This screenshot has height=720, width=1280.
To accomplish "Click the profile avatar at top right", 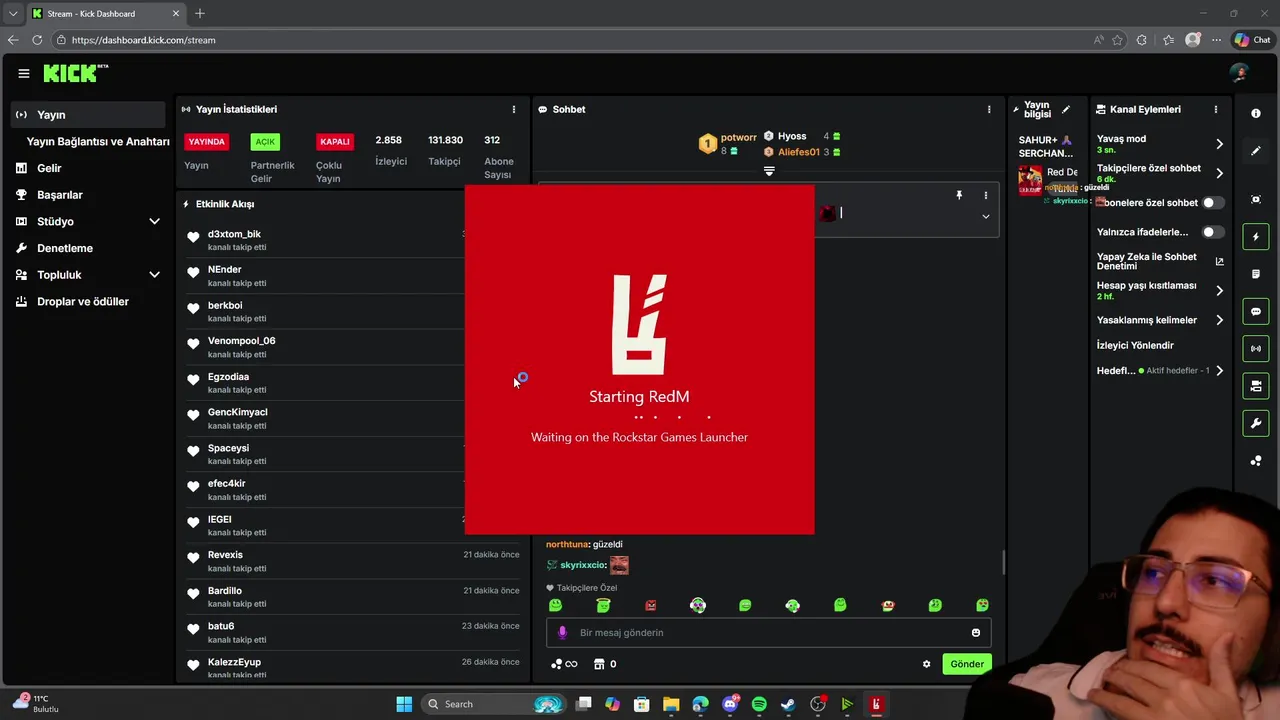I will [1240, 73].
